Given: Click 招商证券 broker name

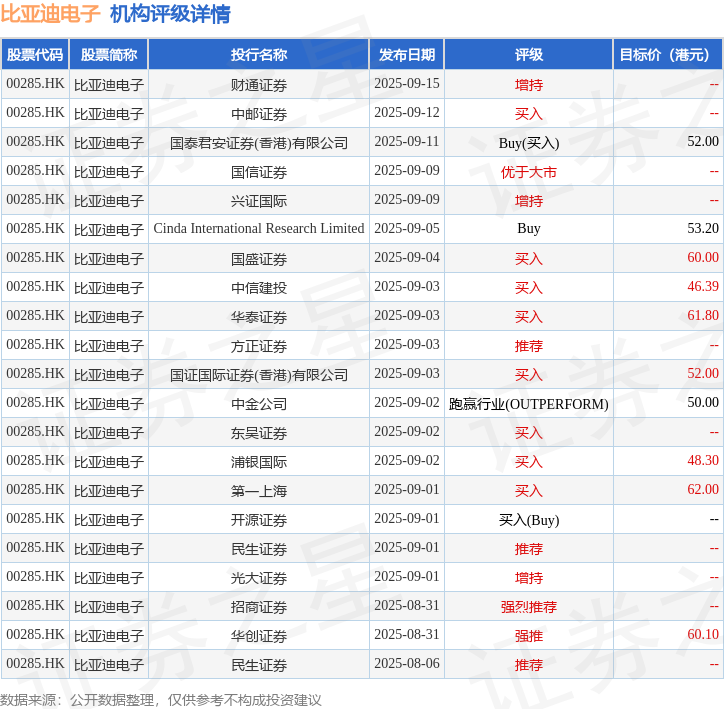Looking at the screenshot, I should pos(259,607).
